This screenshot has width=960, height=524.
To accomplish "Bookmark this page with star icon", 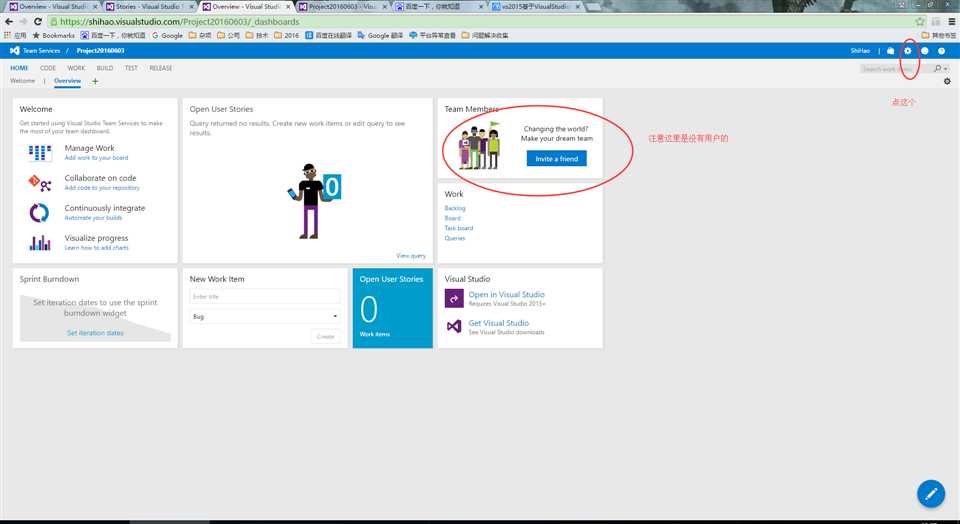I will tap(920, 21).
